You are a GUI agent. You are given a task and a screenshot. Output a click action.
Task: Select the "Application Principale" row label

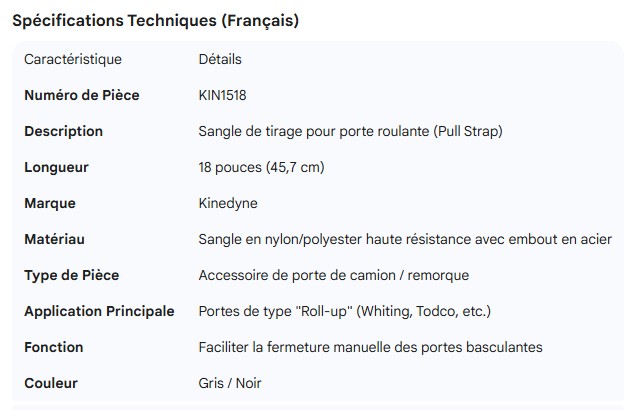click(x=99, y=311)
